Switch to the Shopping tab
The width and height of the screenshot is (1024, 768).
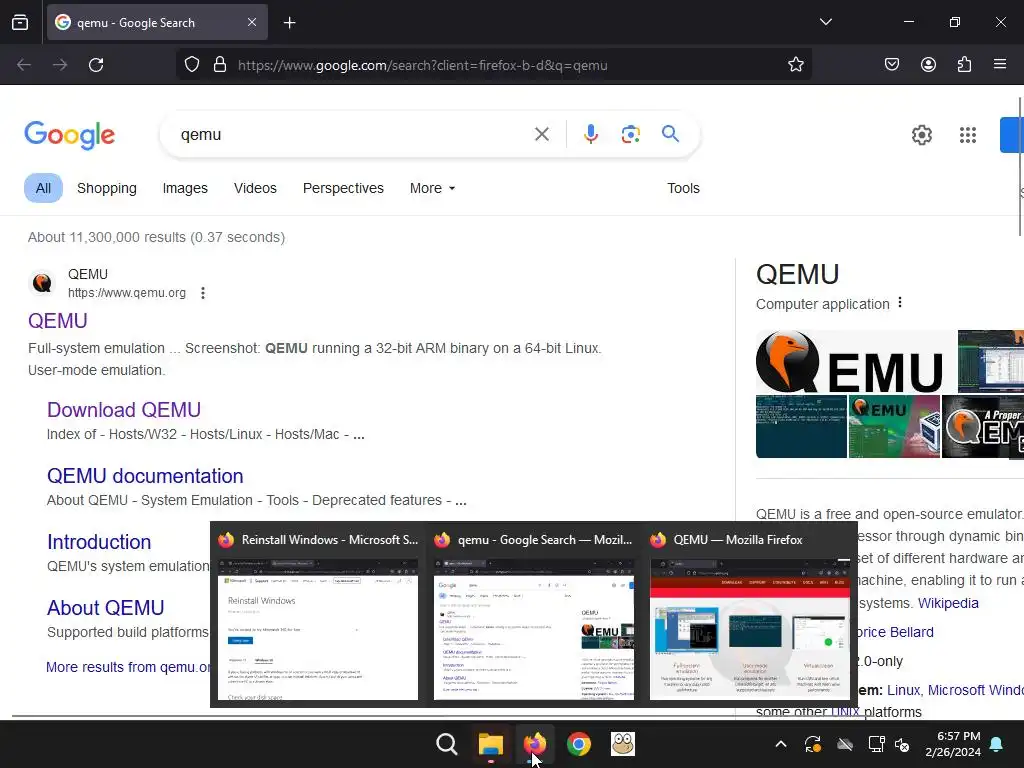106,188
